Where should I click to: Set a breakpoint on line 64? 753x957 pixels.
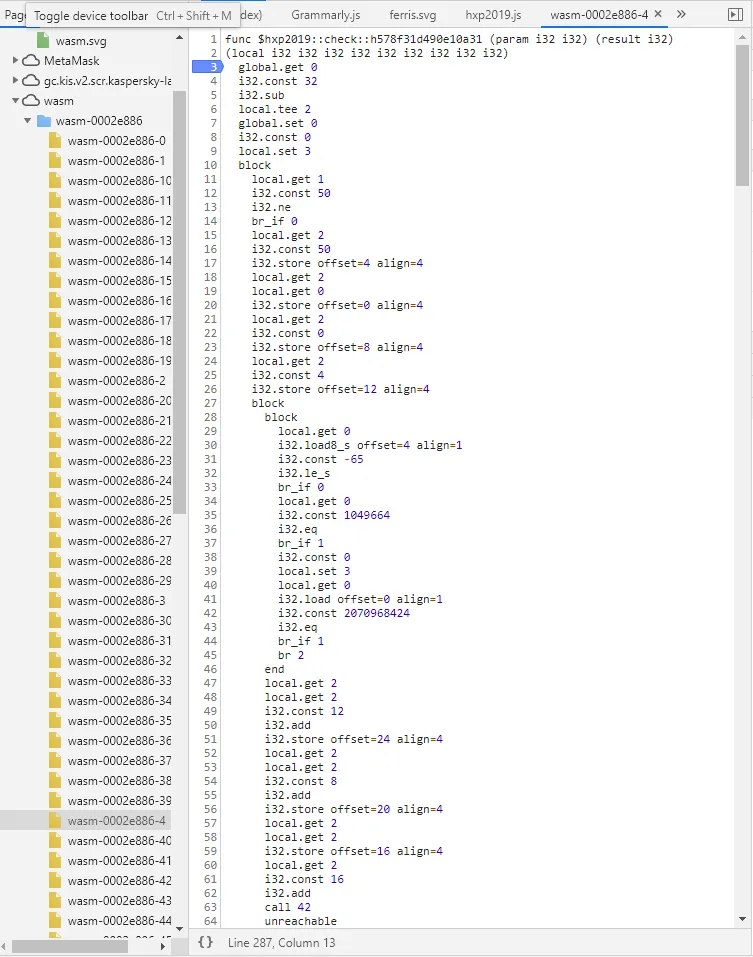pos(210,921)
